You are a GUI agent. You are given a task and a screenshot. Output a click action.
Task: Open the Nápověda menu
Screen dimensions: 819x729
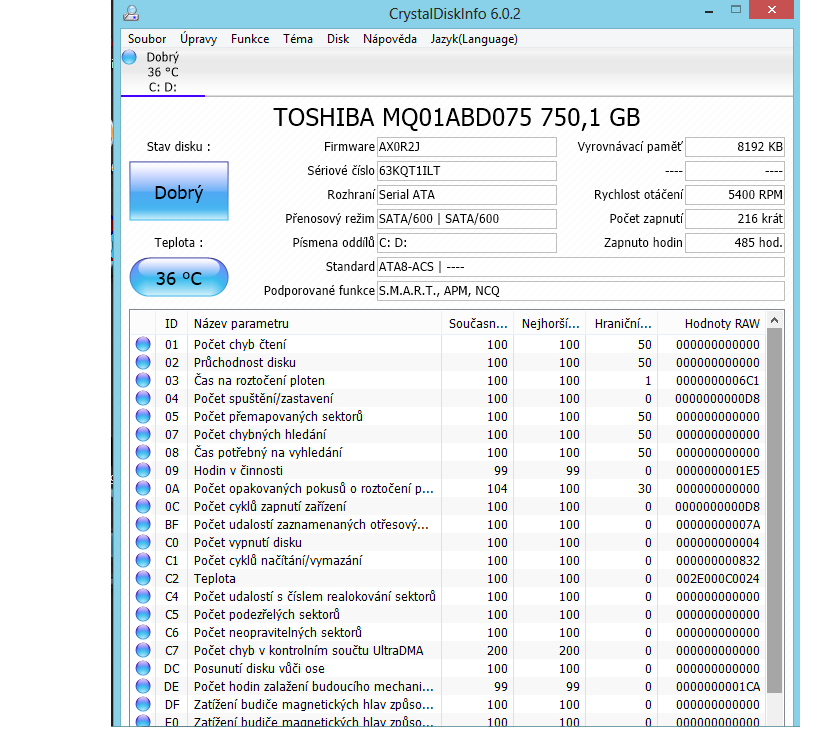click(x=390, y=39)
